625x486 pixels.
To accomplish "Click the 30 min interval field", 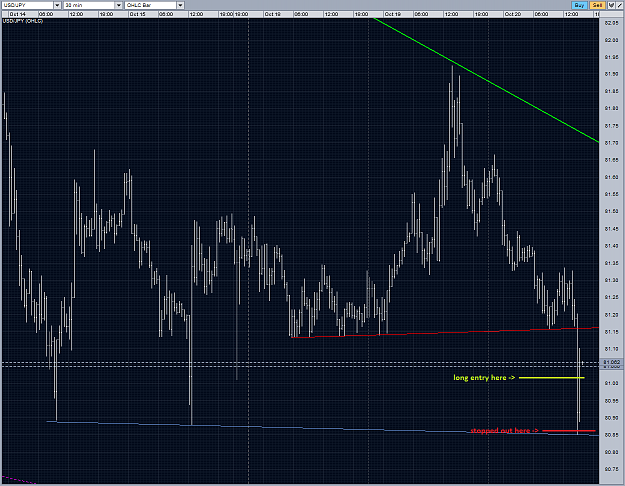I will point(89,5).
